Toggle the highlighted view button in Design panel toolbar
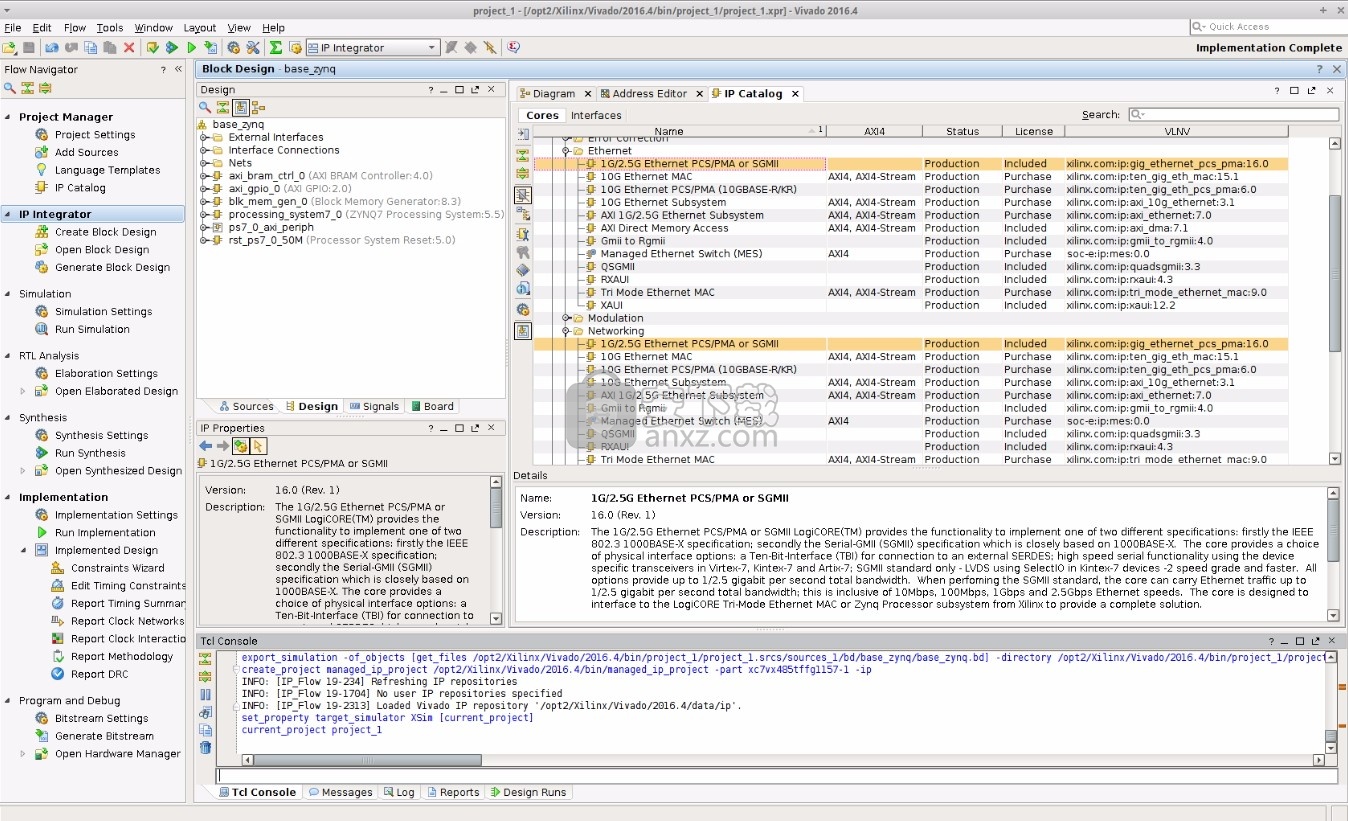Image resolution: width=1348 pixels, height=821 pixels. coord(240,107)
